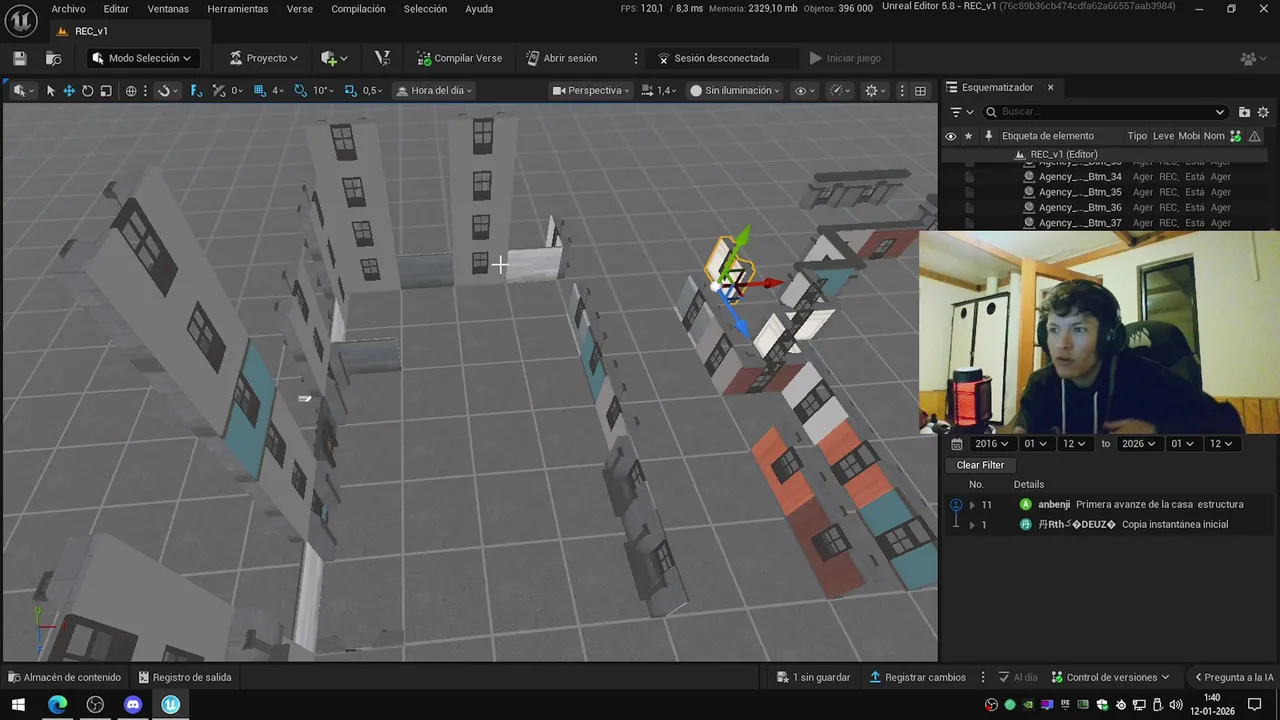Click the pin column header icon

pyautogui.click(x=988, y=136)
